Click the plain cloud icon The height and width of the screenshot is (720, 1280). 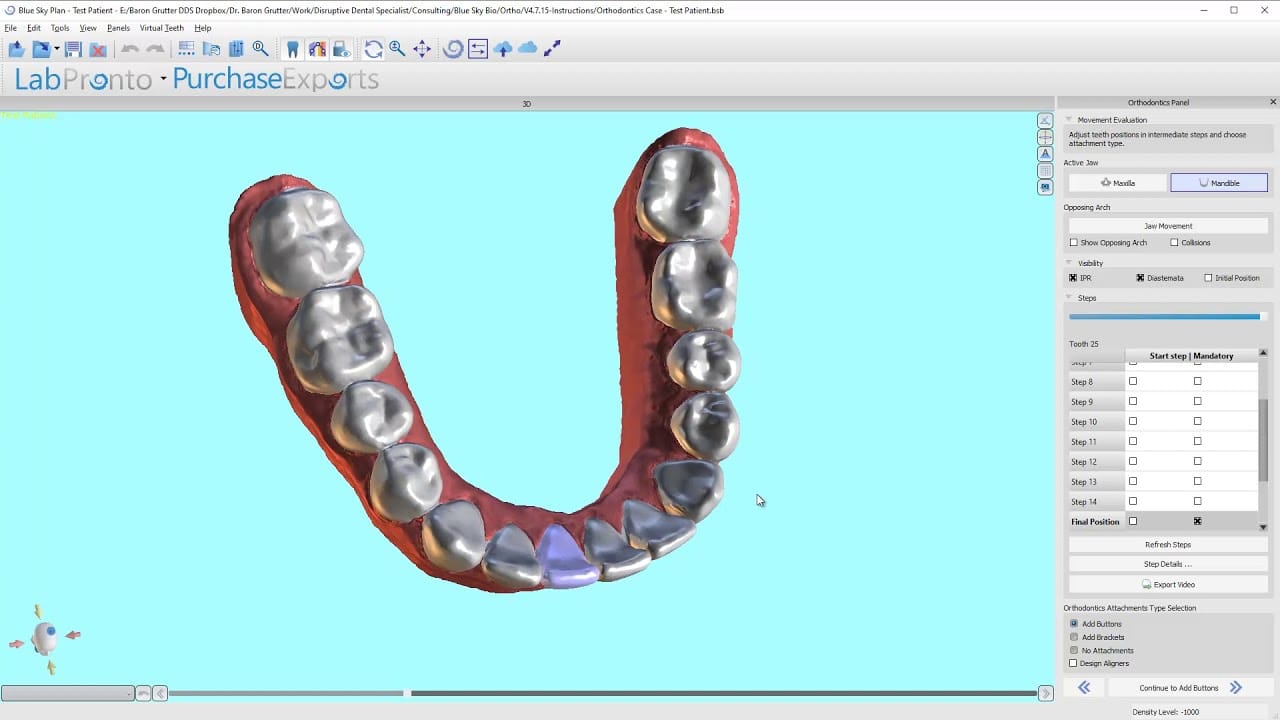pos(527,48)
